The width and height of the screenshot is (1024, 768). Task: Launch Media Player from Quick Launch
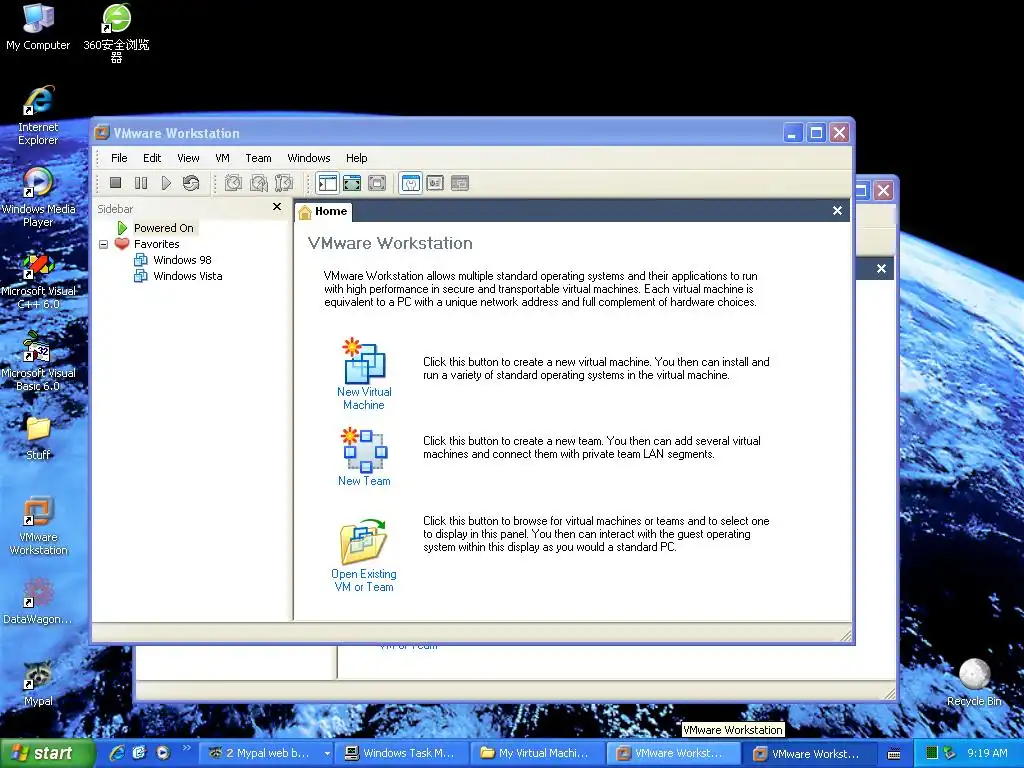[x=163, y=753]
